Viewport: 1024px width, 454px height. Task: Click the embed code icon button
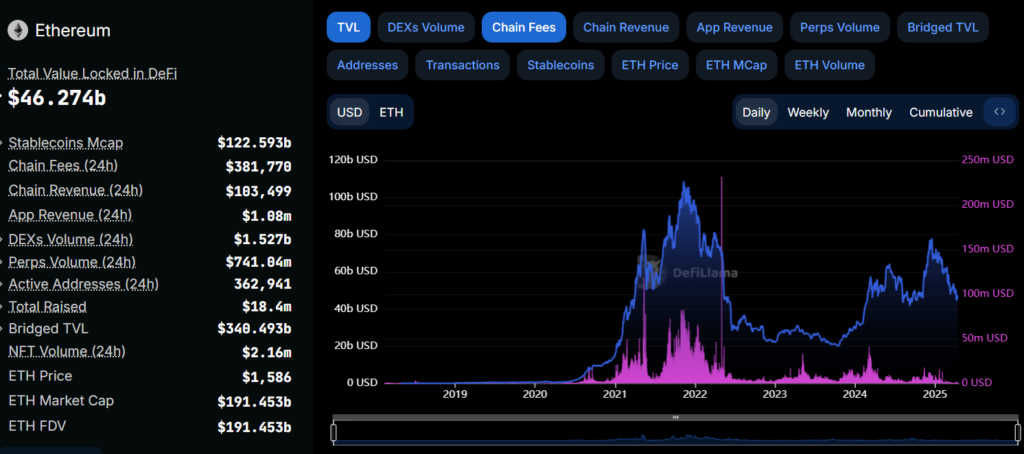tap(999, 112)
